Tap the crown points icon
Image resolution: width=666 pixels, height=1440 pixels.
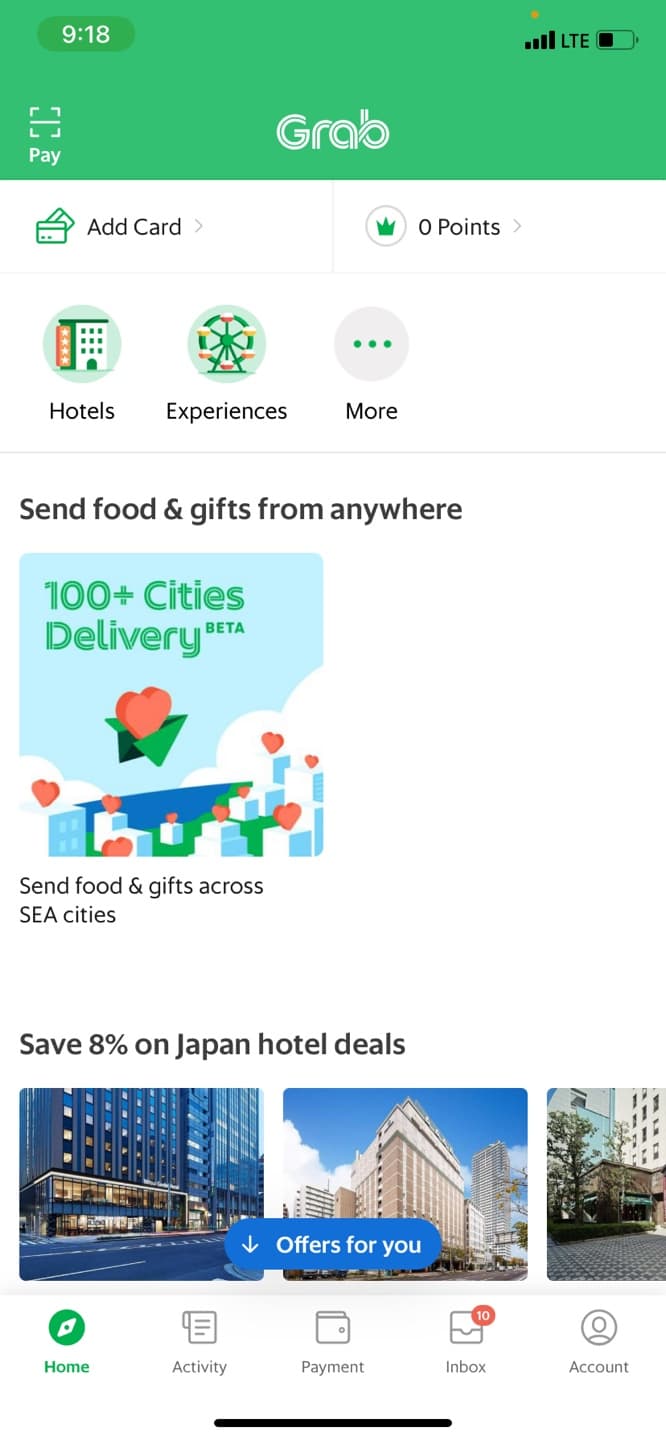pos(385,227)
